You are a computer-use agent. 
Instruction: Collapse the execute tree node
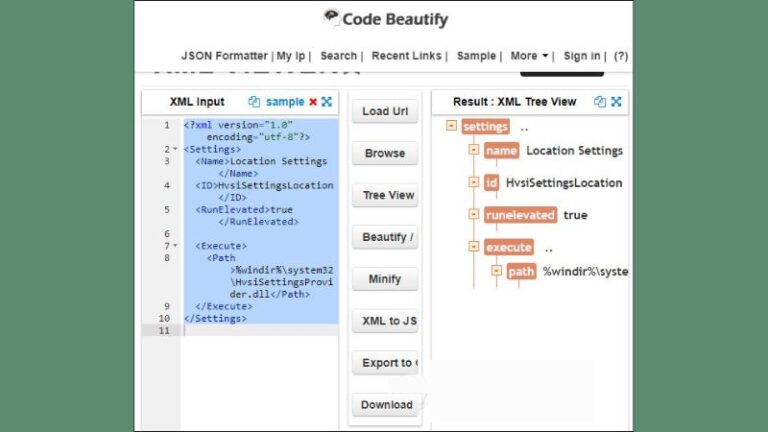point(474,247)
